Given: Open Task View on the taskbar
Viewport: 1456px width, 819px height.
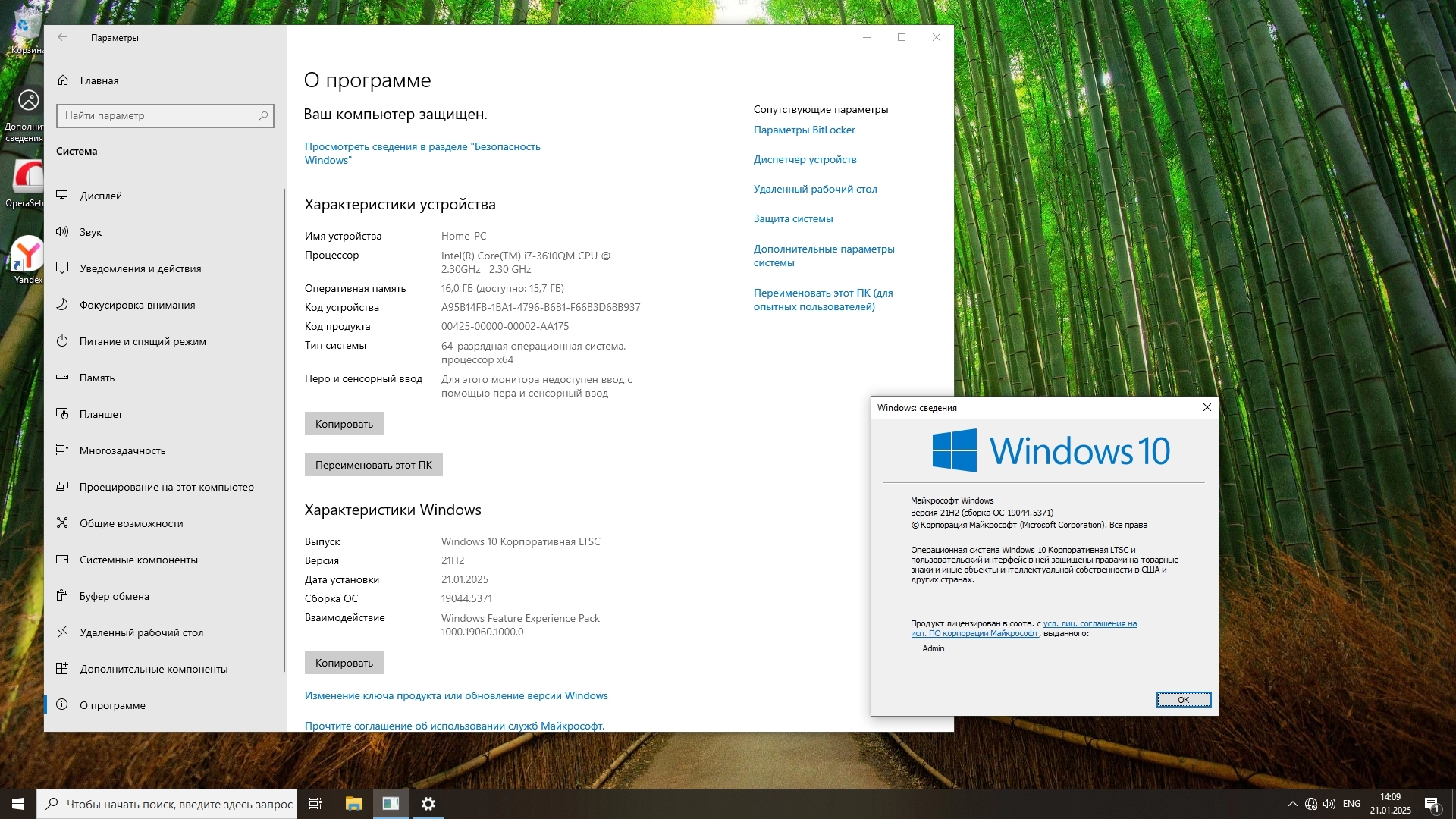Looking at the screenshot, I should [315, 804].
